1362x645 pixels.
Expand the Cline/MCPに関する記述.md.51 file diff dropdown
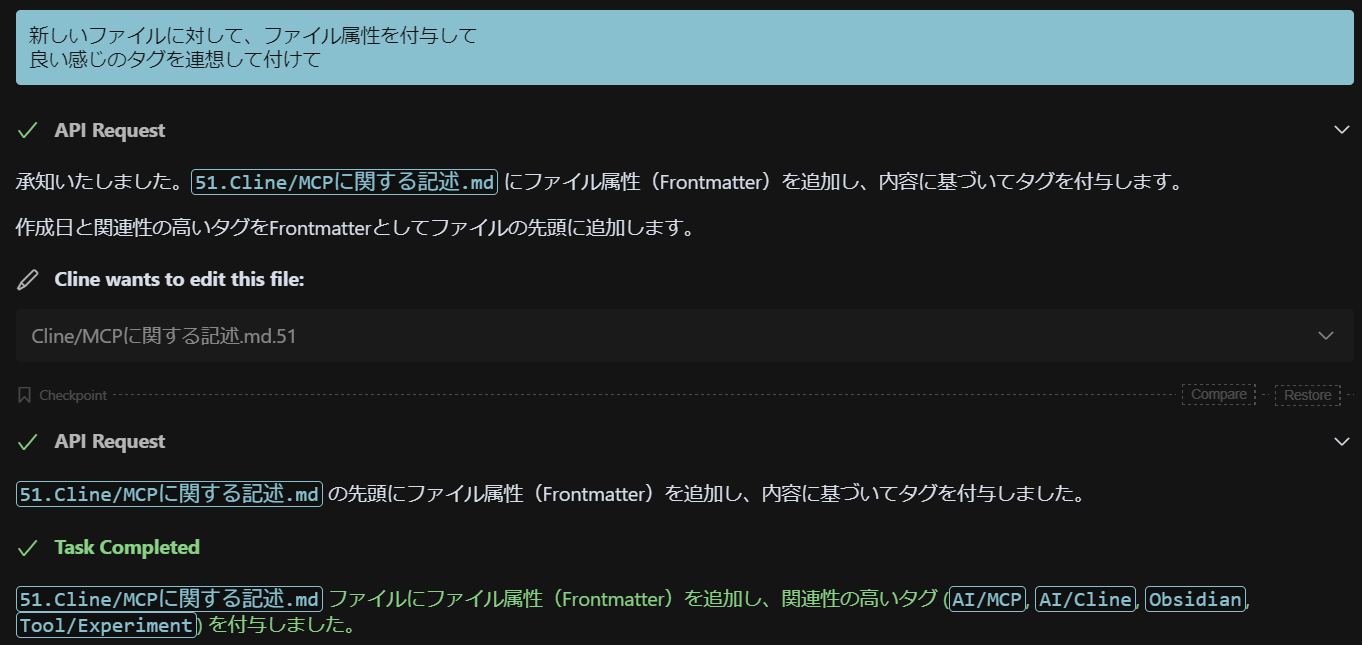(1326, 335)
